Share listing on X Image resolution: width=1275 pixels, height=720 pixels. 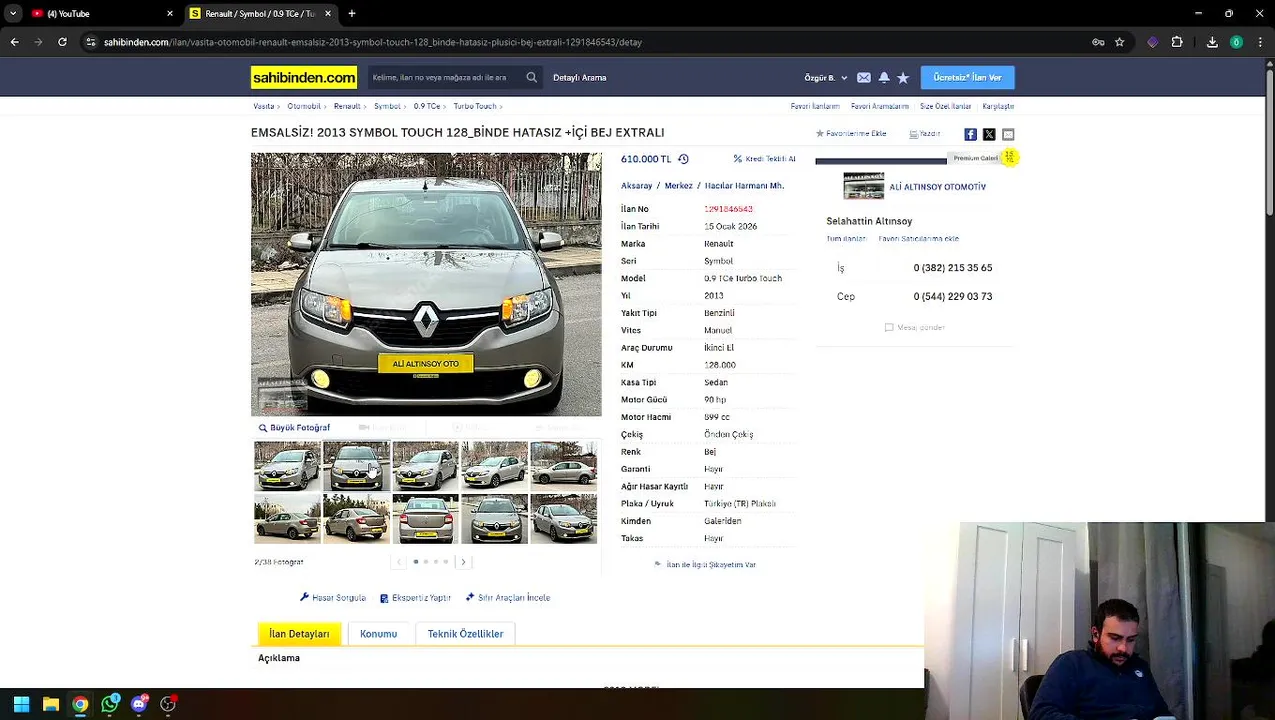pos(989,134)
